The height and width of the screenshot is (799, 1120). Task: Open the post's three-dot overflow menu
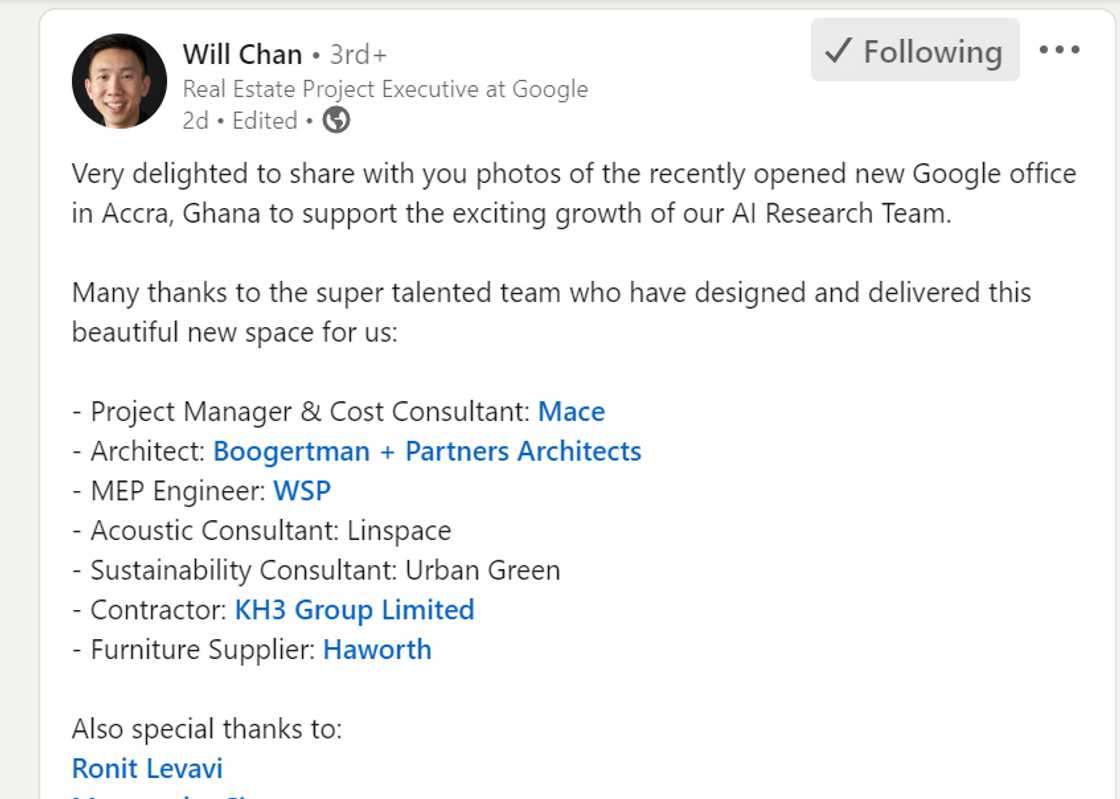point(1059,49)
